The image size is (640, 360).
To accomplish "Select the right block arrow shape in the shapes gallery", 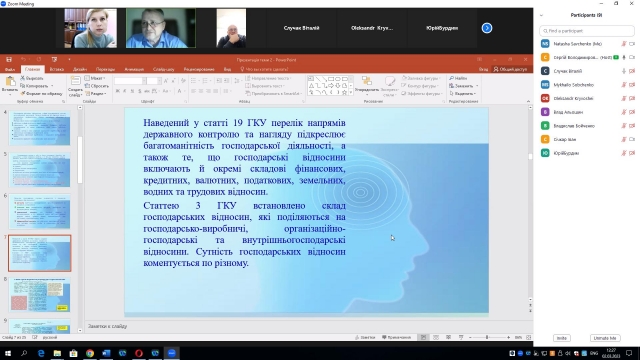I will (330, 86).
